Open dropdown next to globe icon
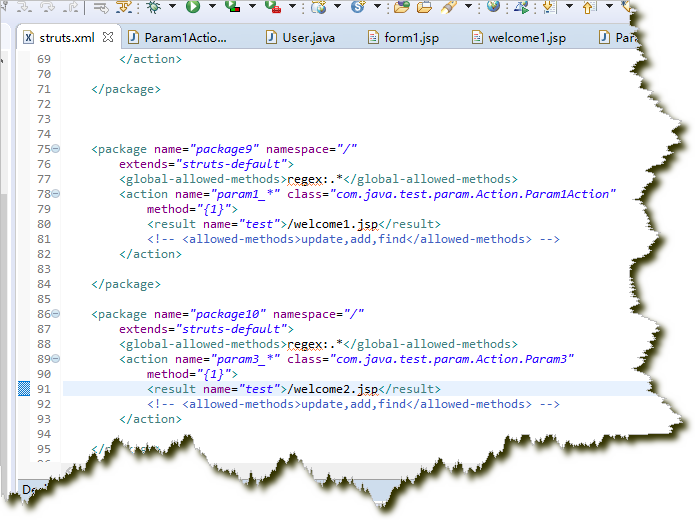The width and height of the screenshot is (695, 520). click(x=337, y=7)
